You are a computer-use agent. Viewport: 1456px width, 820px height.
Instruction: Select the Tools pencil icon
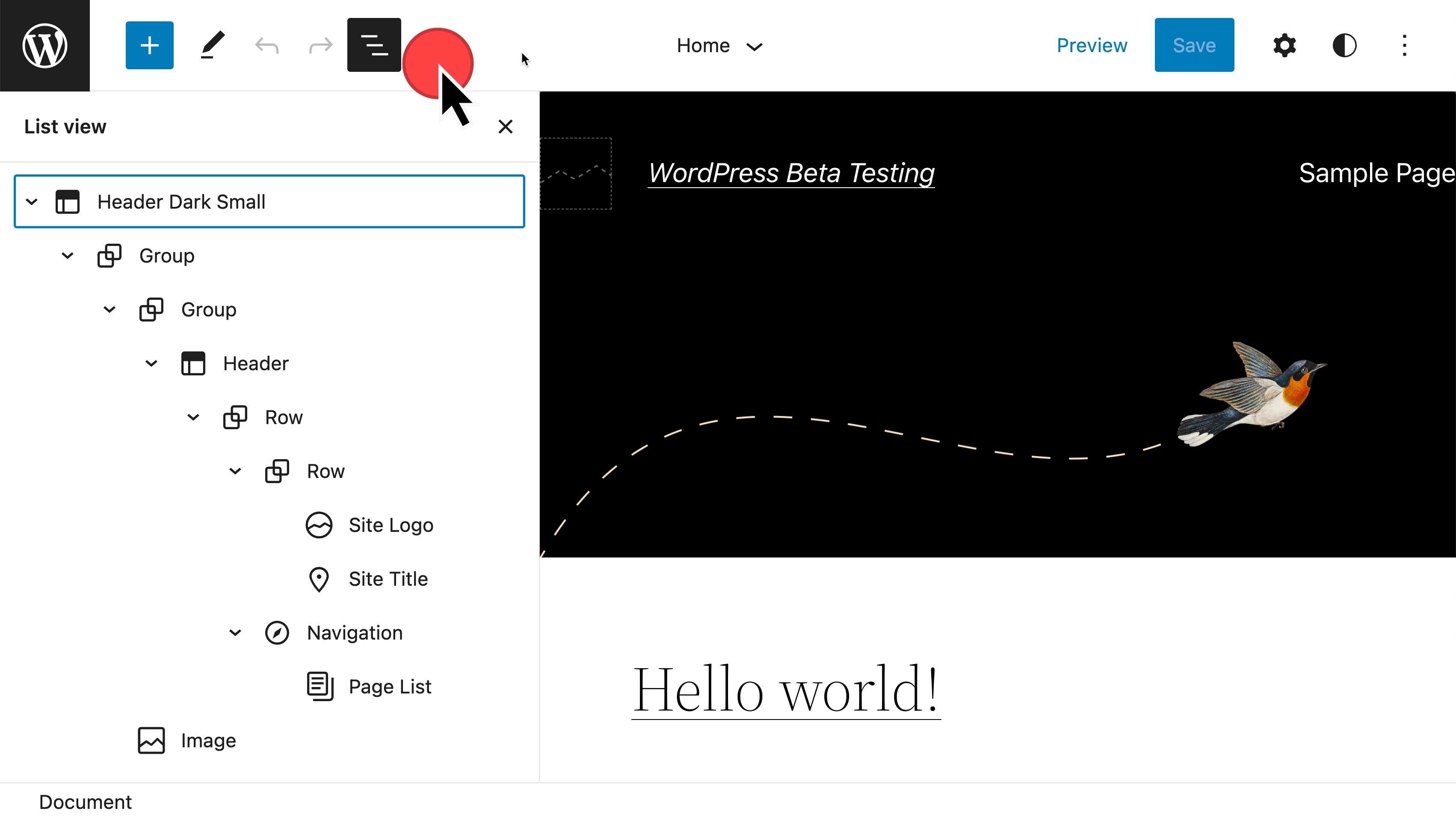(212, 45)
